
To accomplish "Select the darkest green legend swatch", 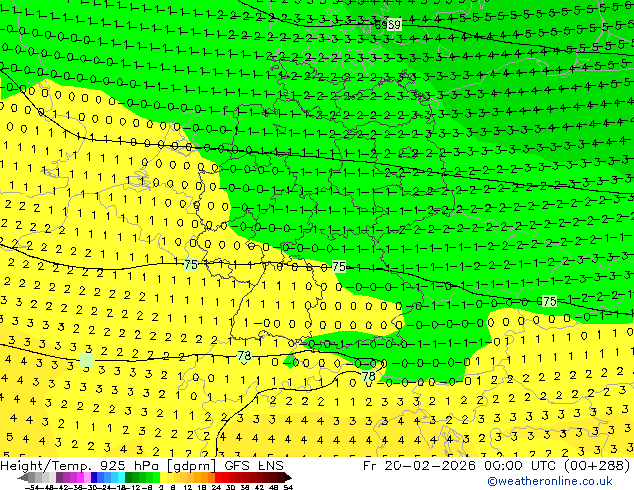I will click(129, 478).
